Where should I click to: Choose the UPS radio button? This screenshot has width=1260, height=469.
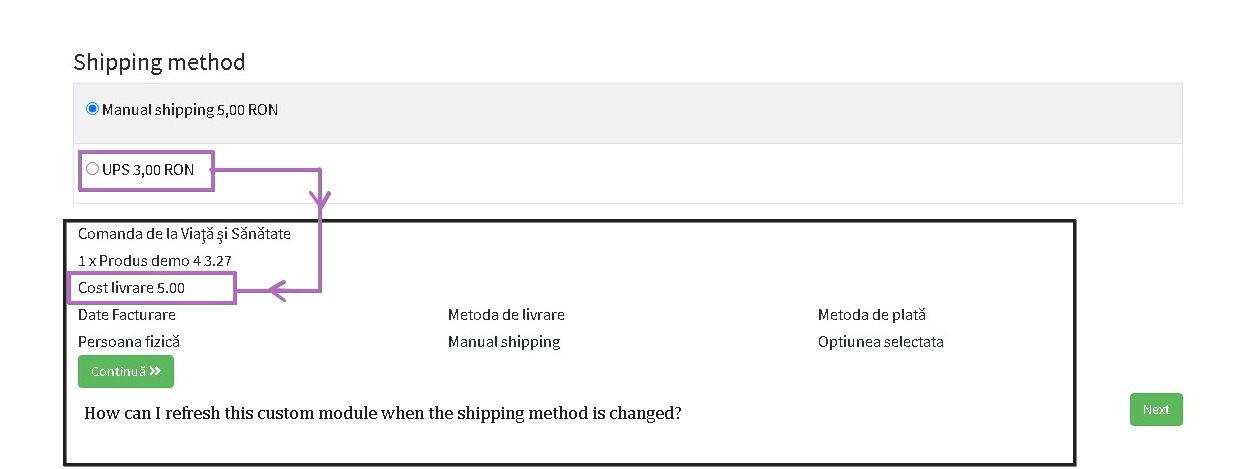click(93, 169)
